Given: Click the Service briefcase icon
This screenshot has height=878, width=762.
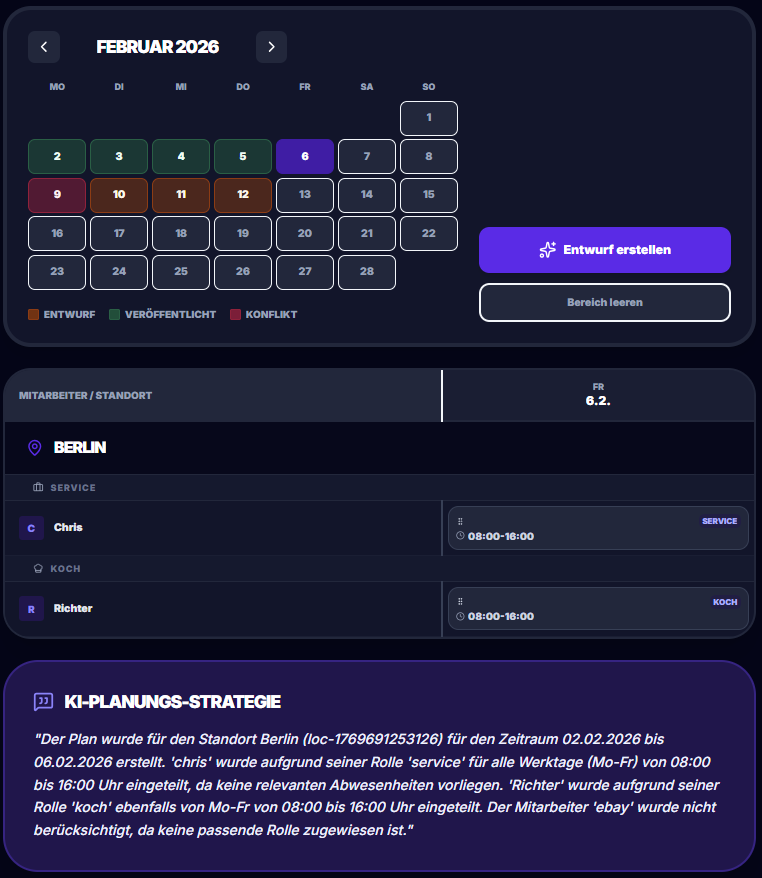Looking at the screenshot, I should coord(38,488).
